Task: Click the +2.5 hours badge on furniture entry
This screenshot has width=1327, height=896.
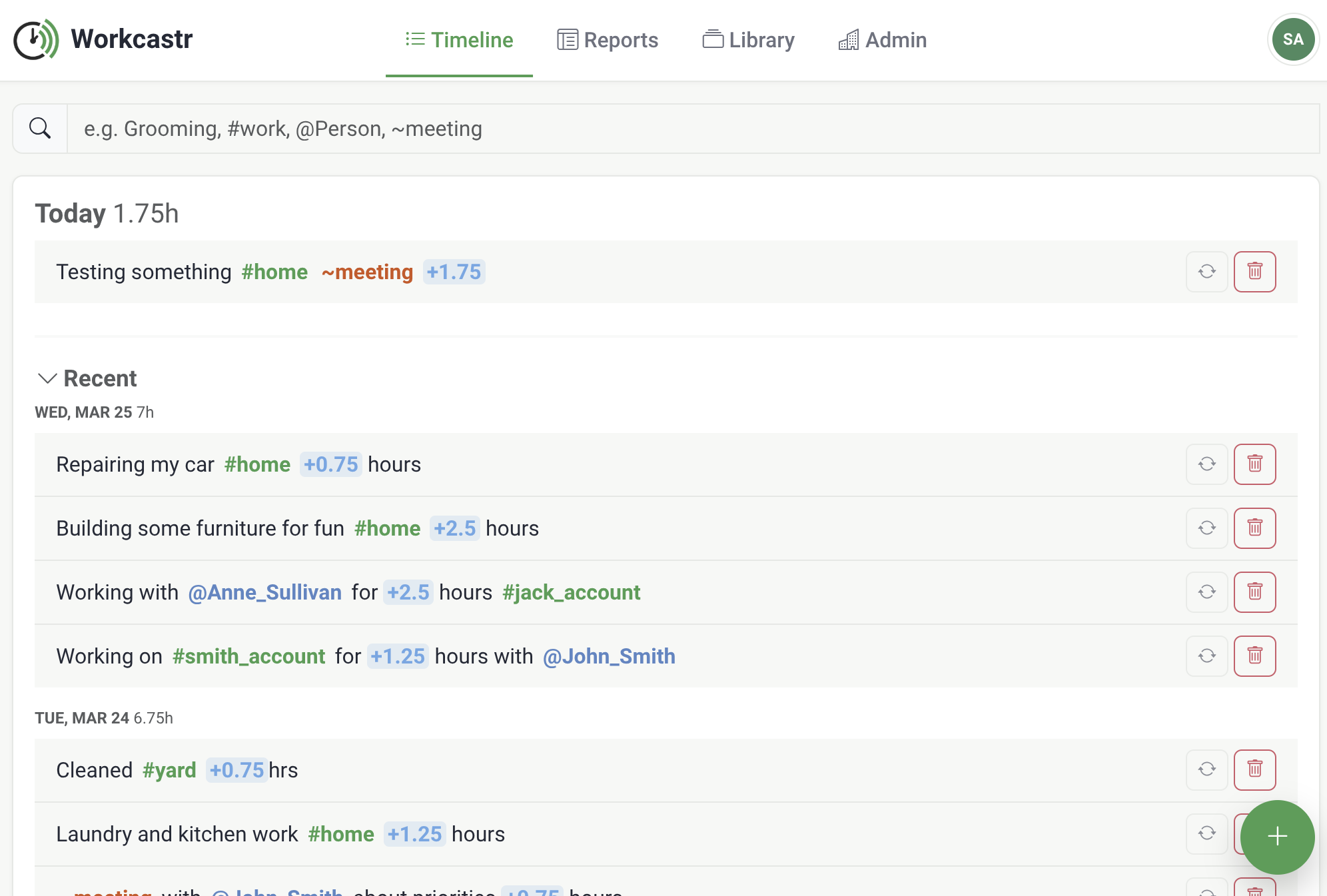Action: pyautogui.click(x=456, y=528)
